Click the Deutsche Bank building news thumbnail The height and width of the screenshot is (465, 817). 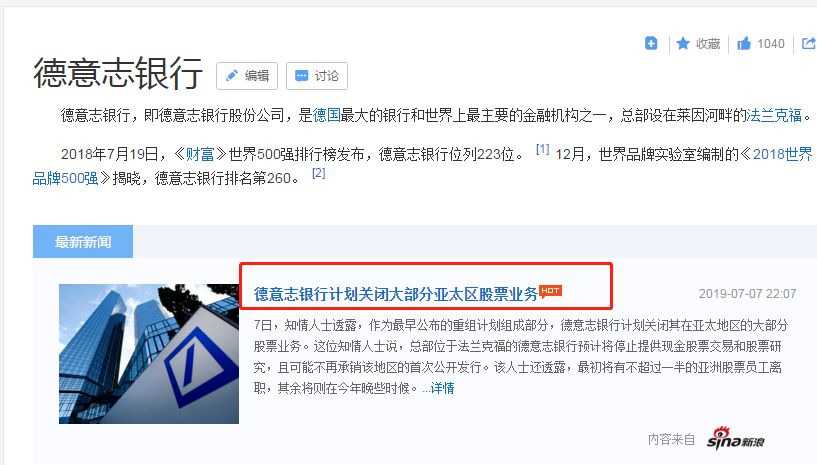149,353
